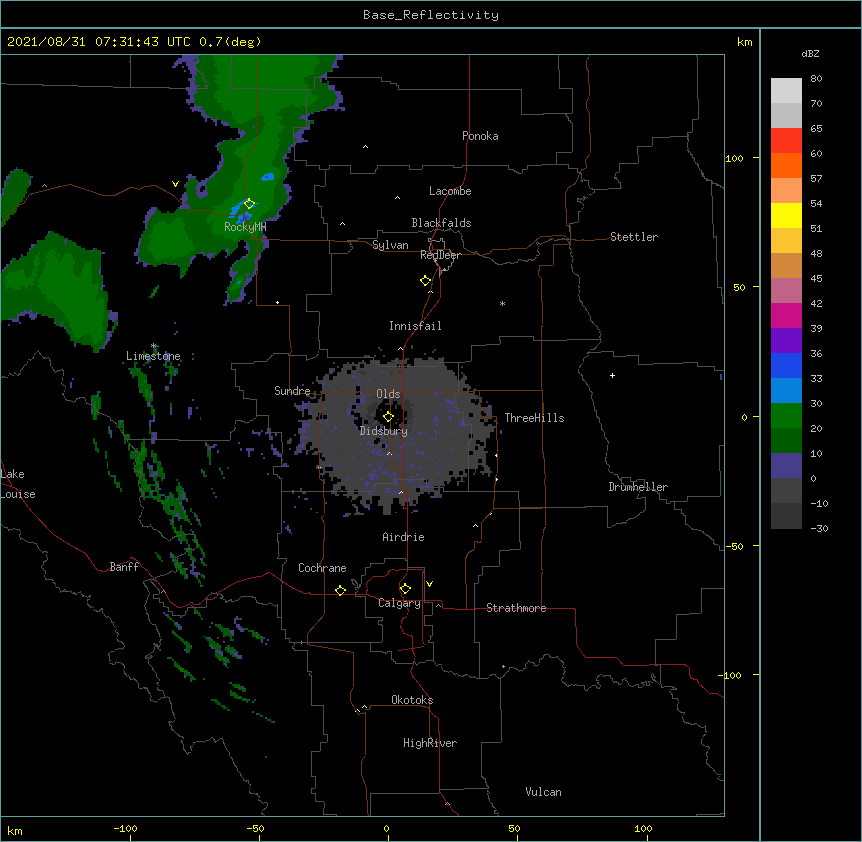Click the Sundre label
862x842 pixels.
tap(292, 391)
